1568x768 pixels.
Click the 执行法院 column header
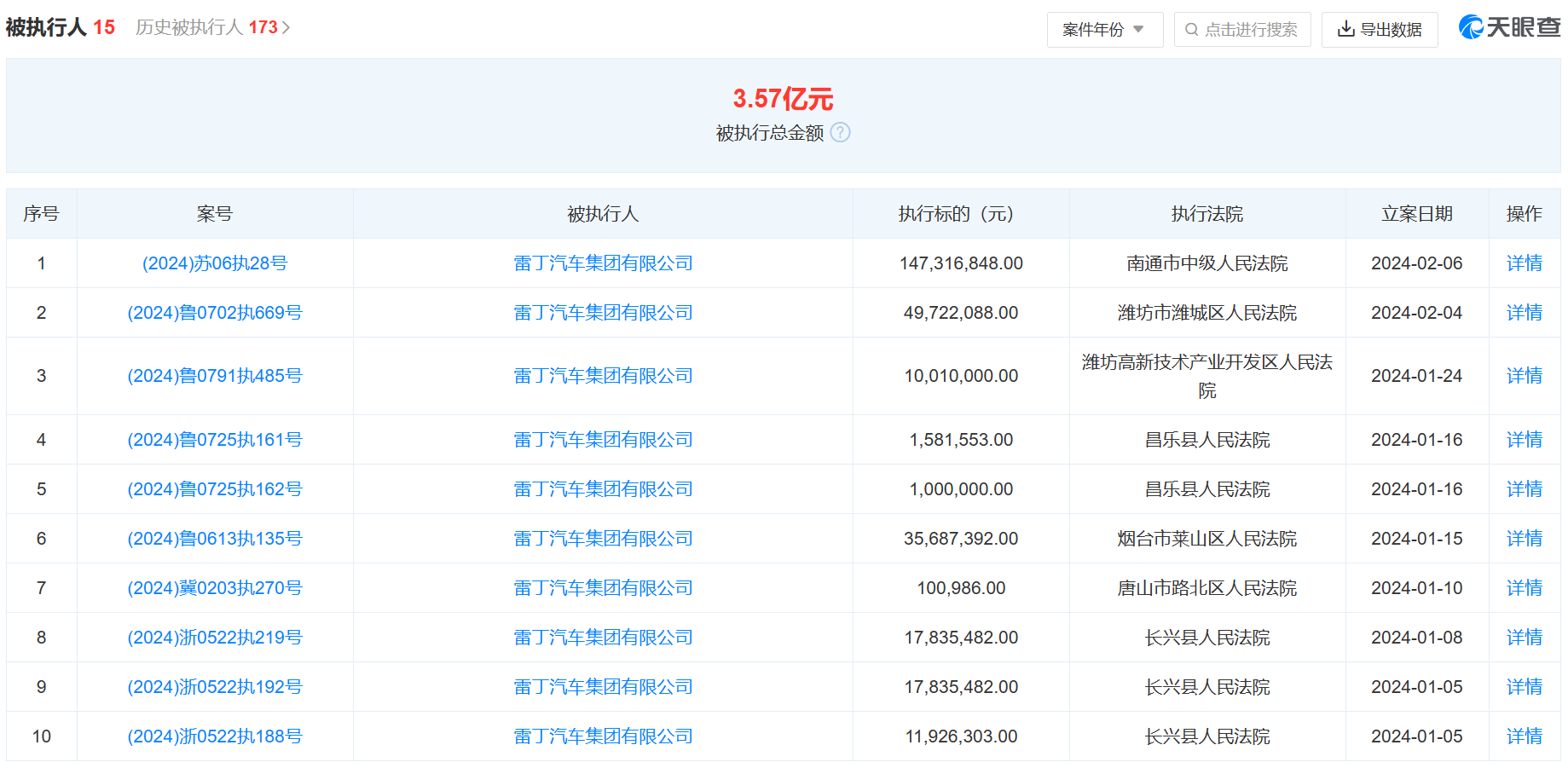pyautogui.click(x=1207, y=214)
